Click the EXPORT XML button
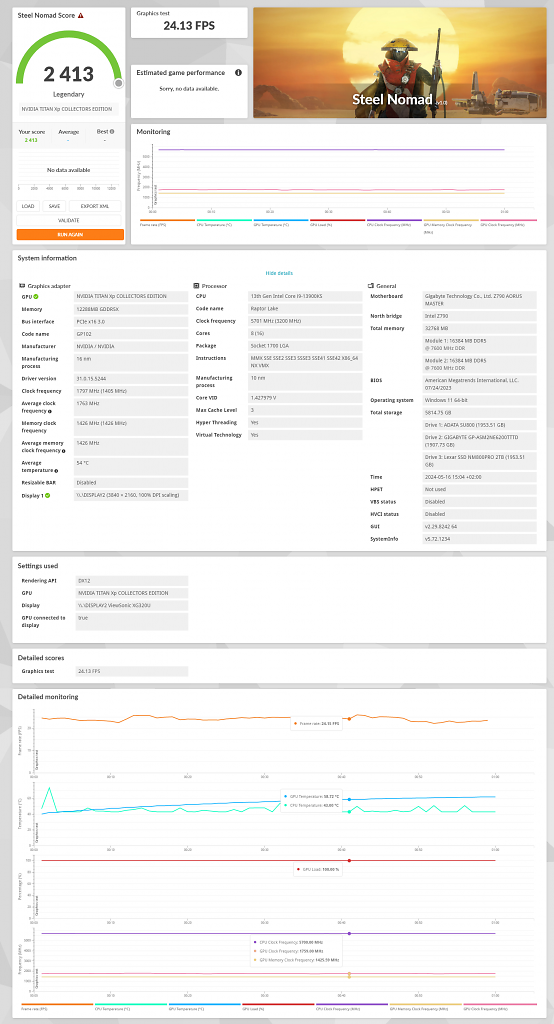Viewport: 554px width, 1024px height. (x=95, y=206)
